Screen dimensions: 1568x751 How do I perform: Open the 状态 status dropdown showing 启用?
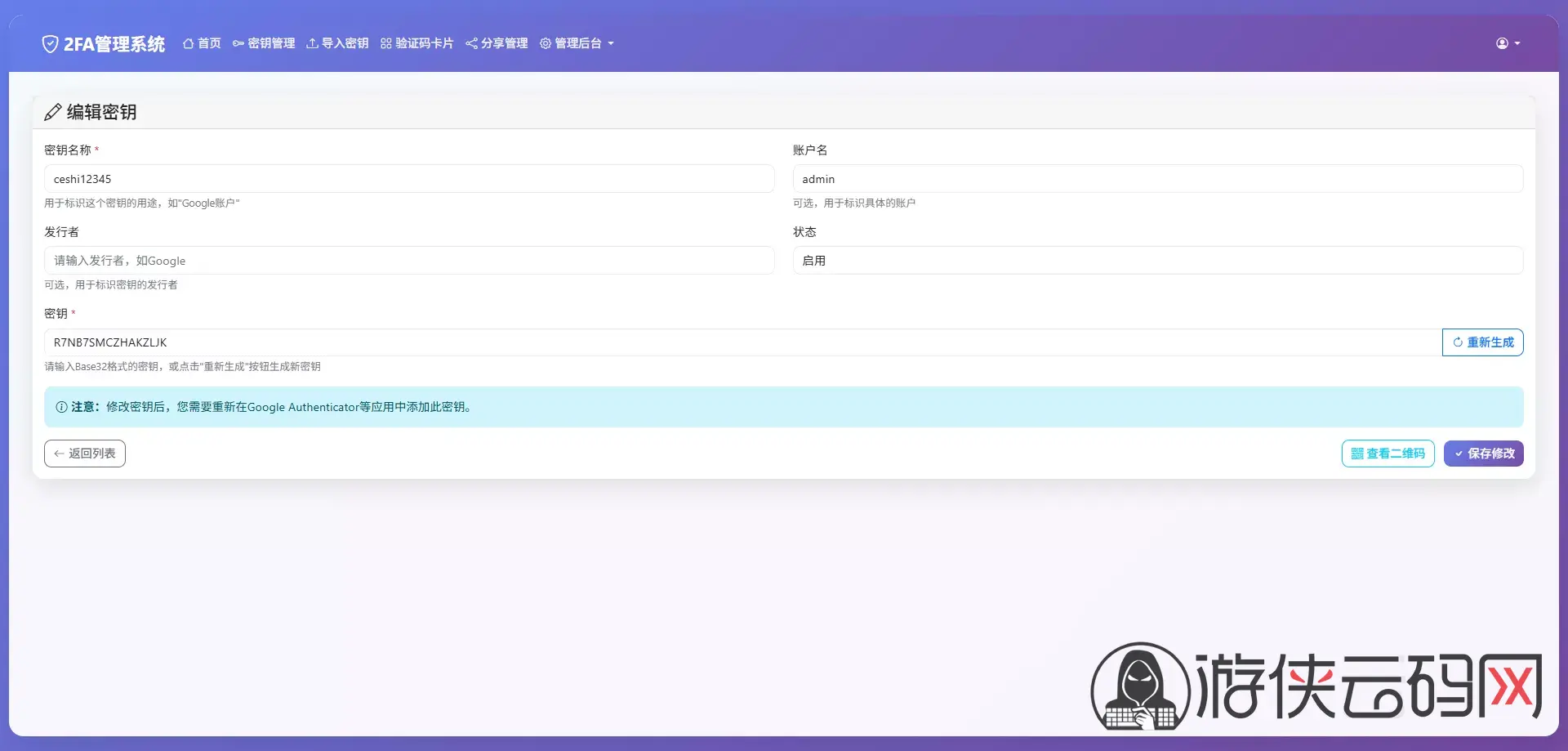(1157, 261)
